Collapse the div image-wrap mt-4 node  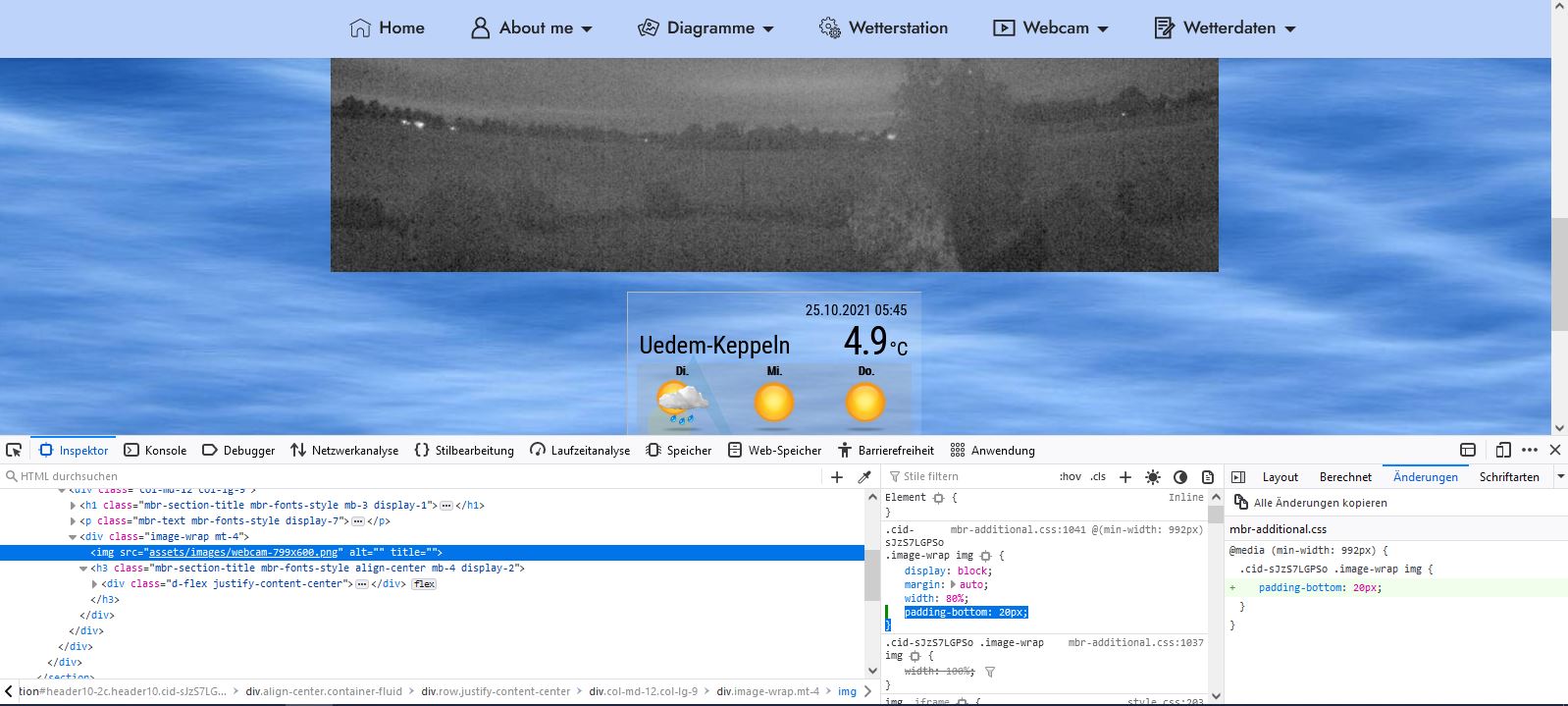(x=73, y=537)
